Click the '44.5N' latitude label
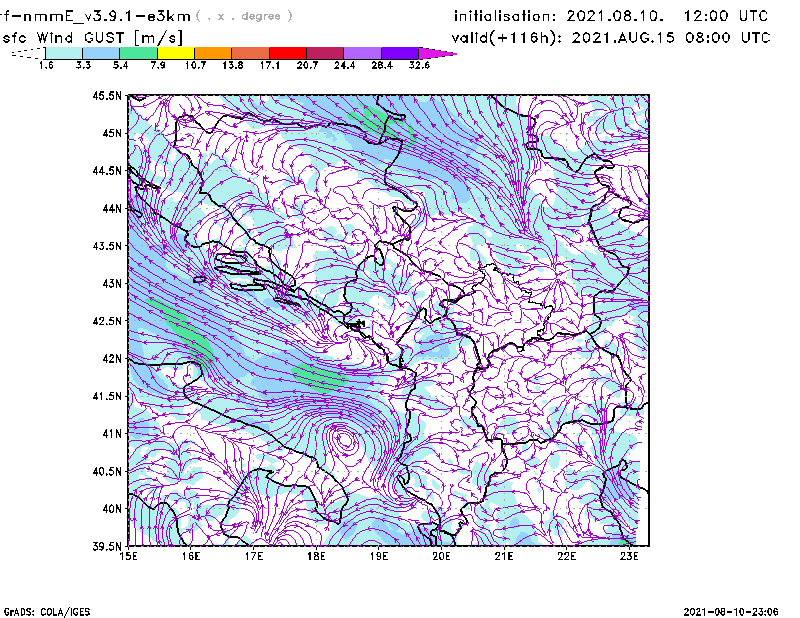Screen dimensions: 800x618 pyautogui.click(x=107, y=170)
